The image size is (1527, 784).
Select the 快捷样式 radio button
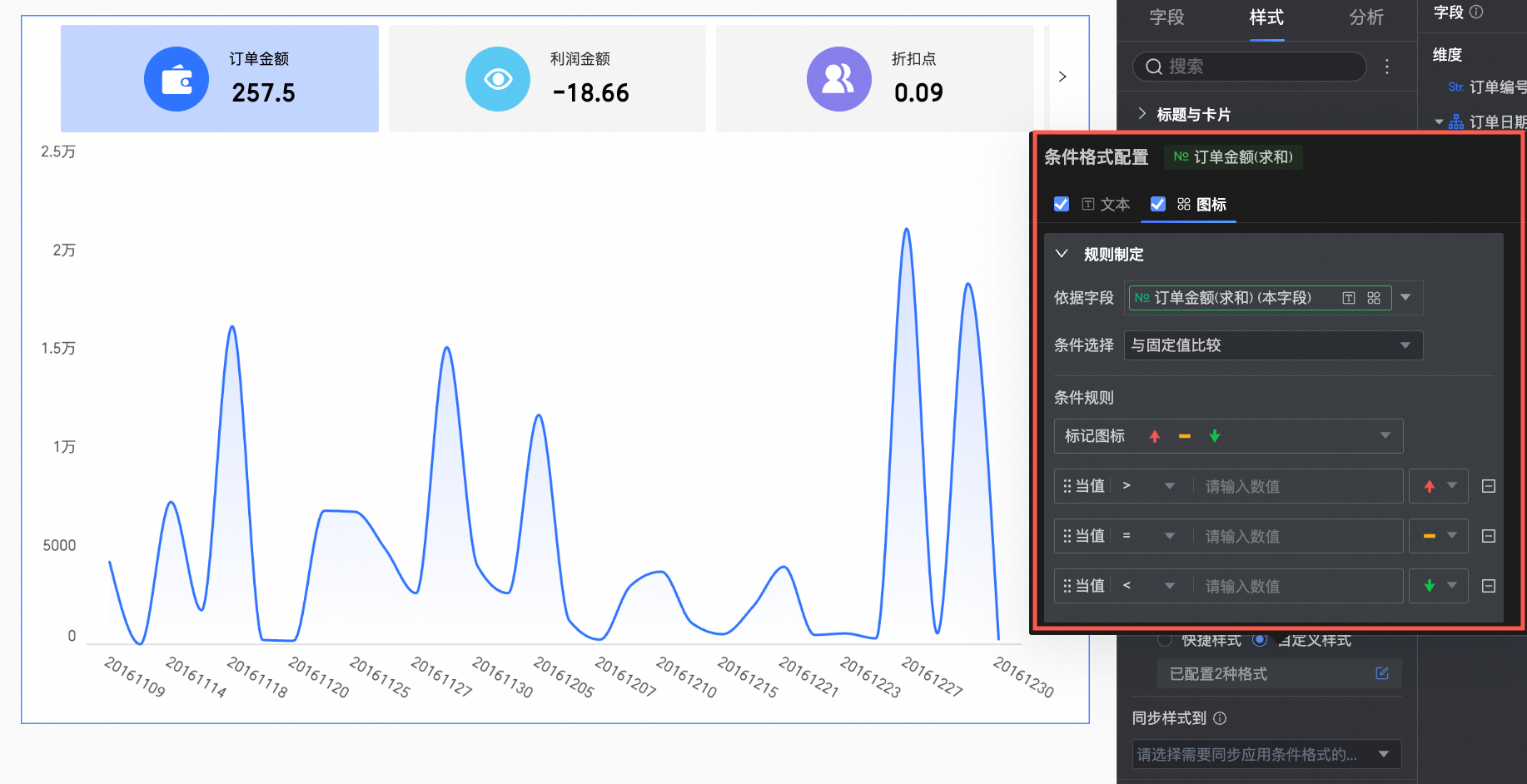click(x=1165, y=640)
